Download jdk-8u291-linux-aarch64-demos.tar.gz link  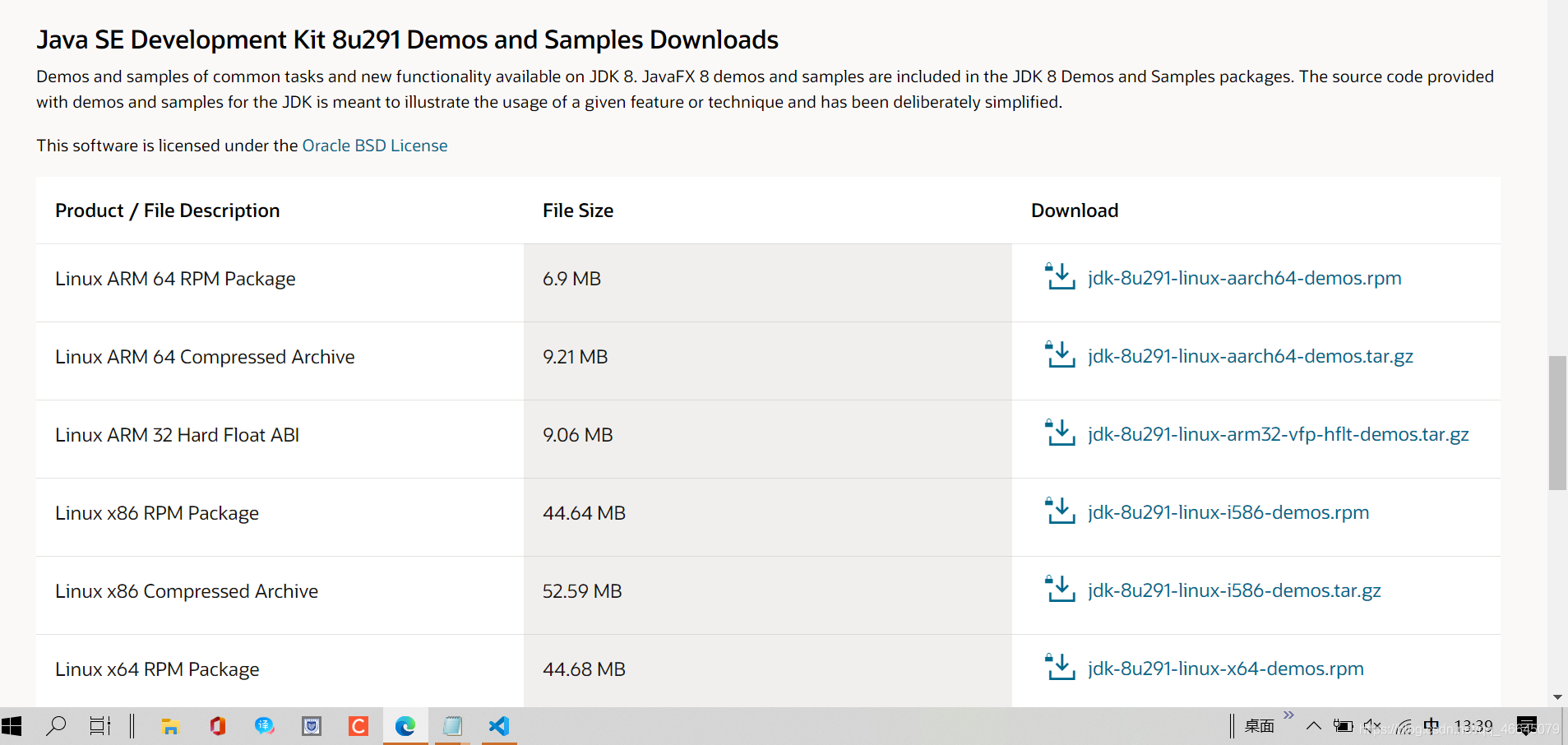(x=1251, y=356)
